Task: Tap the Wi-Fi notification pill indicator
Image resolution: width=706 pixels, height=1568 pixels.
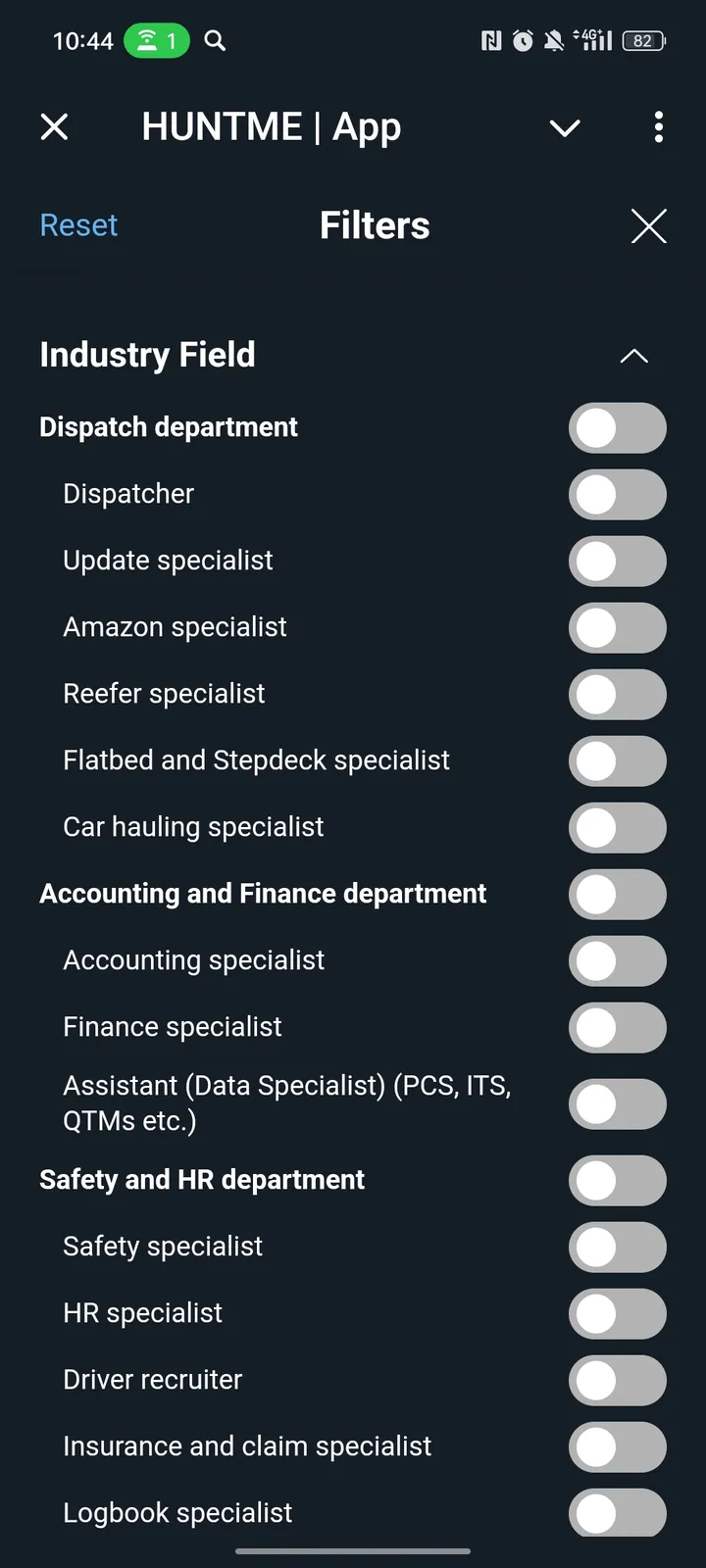Action: tap(155, 41)
